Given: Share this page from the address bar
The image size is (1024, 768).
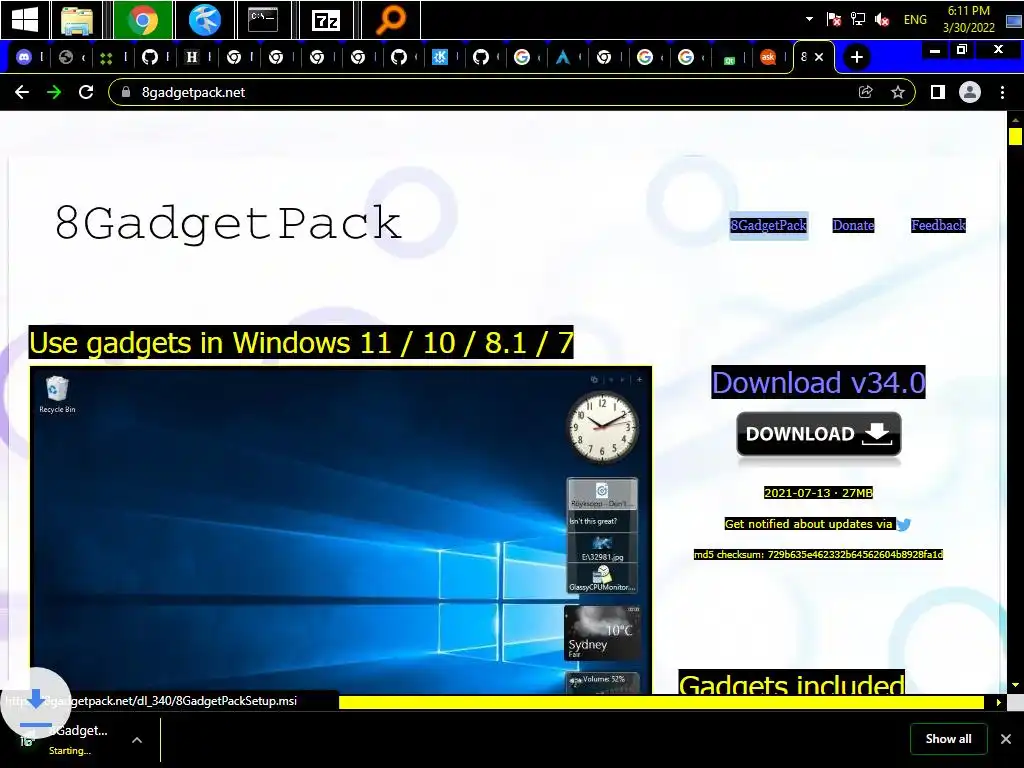Looking at the screenshot, I should pyautogui.click(x=865, y=92).
